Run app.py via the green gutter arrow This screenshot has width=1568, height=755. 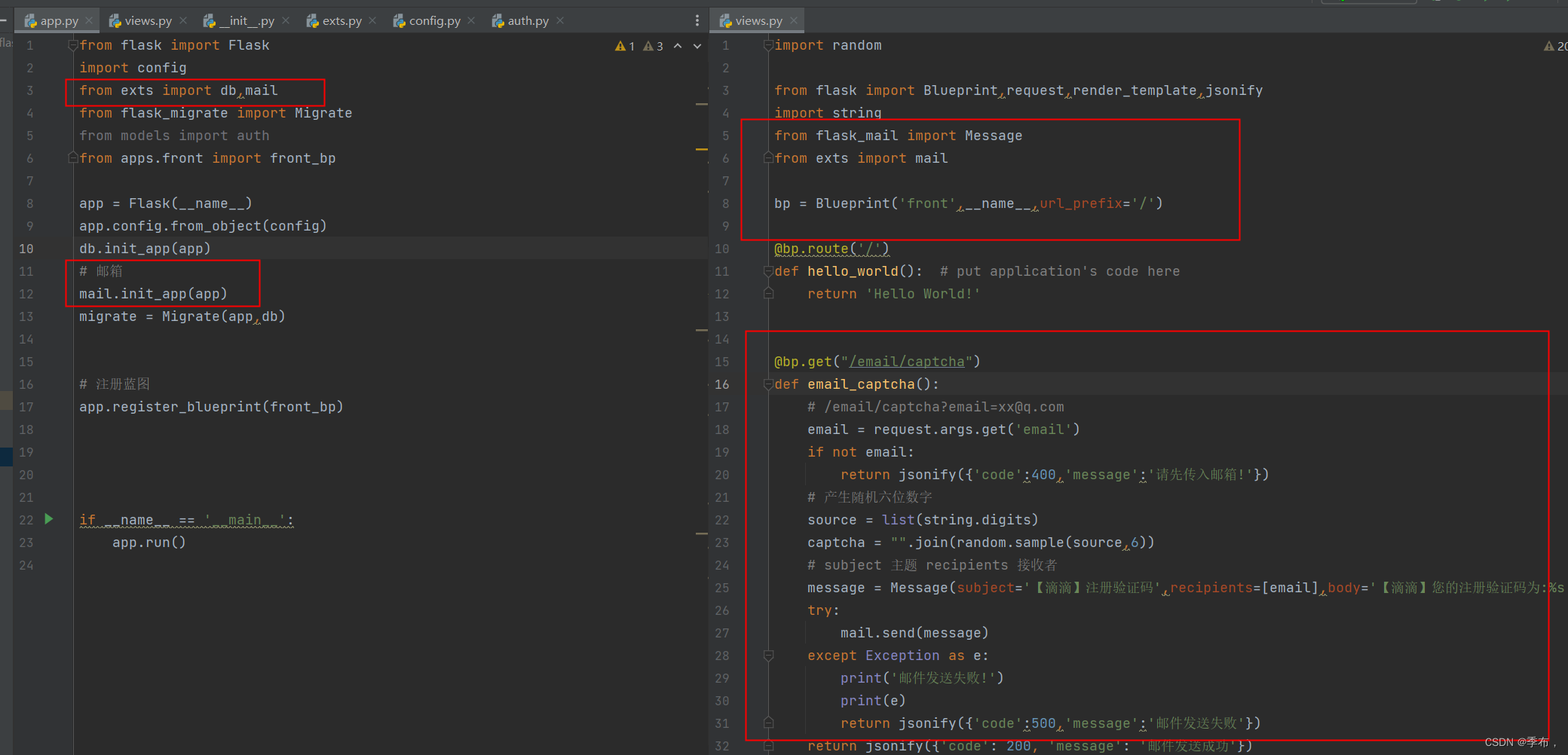pyautogui.click(x=49, y=519)
